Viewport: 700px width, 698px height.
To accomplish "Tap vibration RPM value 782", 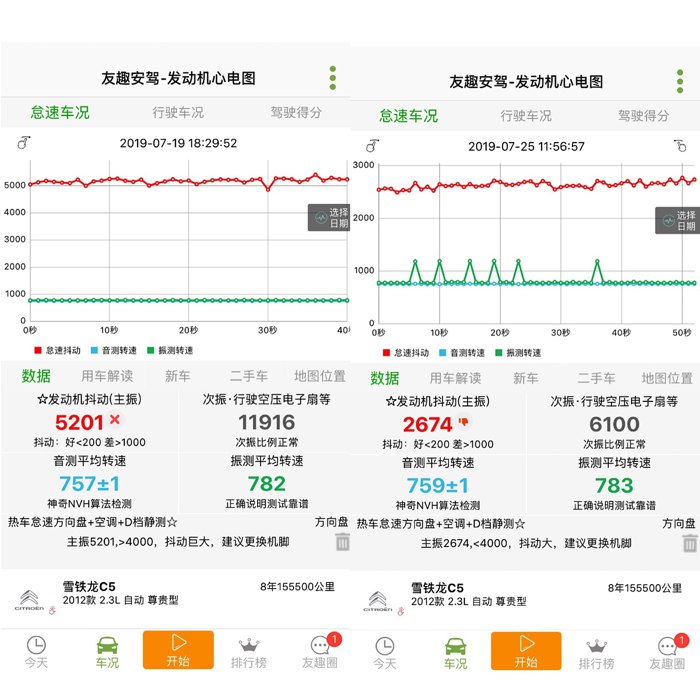I will click(267, 484).
